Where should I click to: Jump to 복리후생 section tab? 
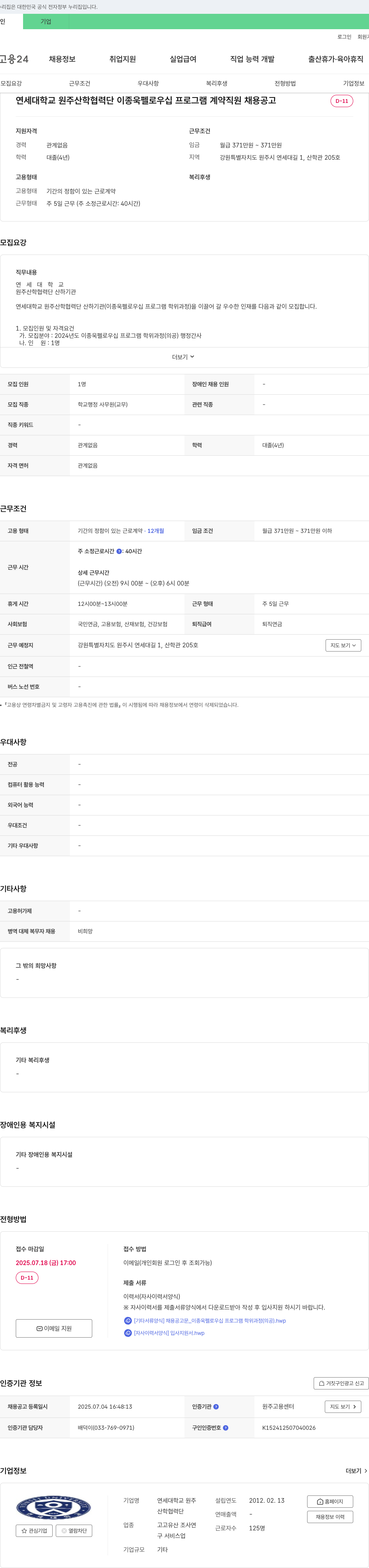coord(217,83)
